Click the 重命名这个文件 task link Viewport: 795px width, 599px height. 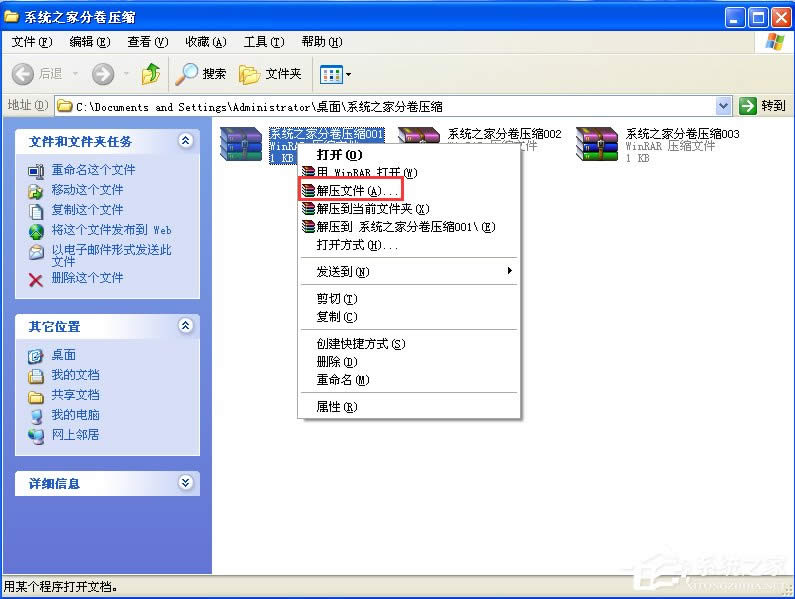[x=93, y=170]
